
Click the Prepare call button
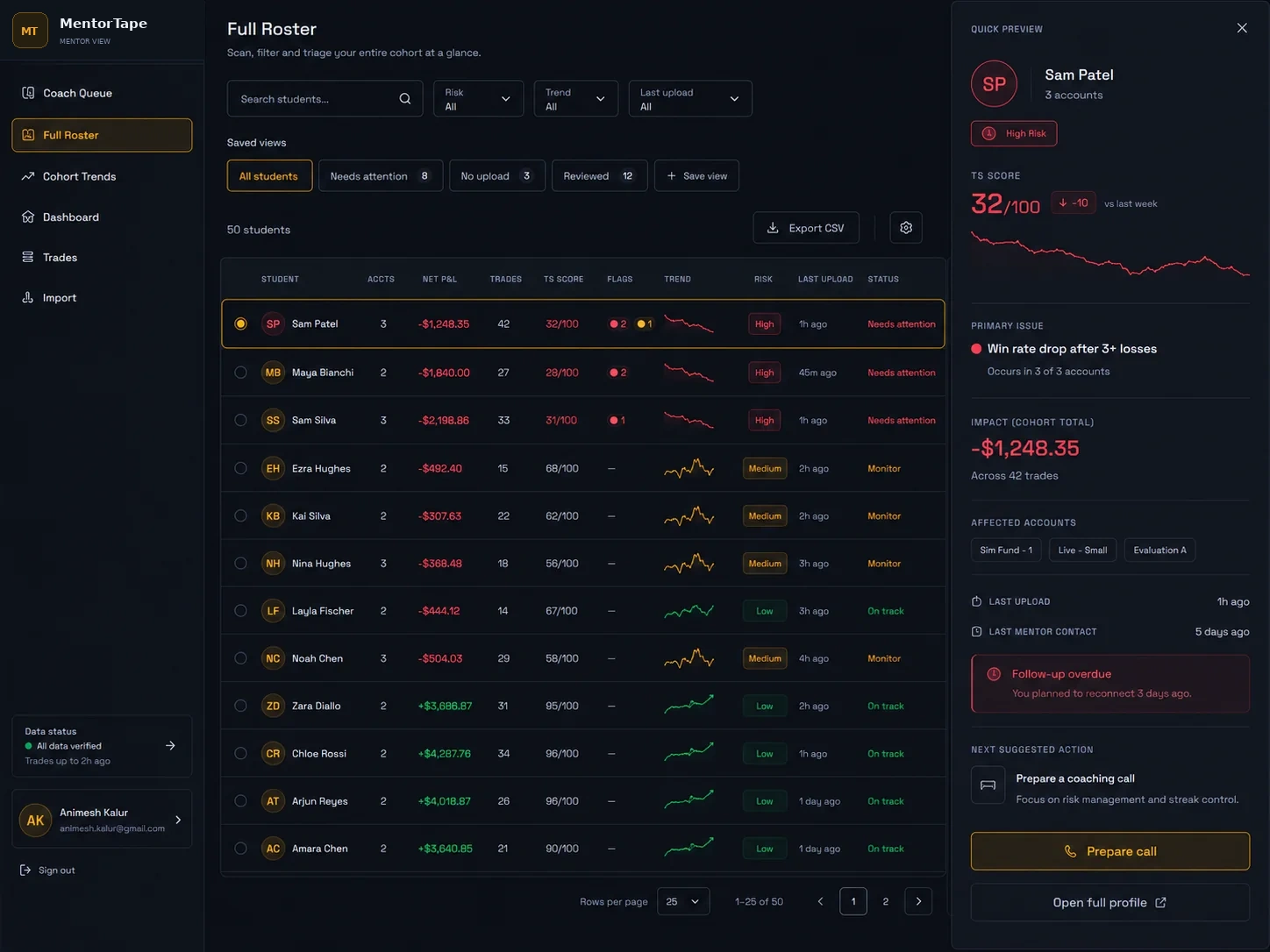tap(1110, 851)
